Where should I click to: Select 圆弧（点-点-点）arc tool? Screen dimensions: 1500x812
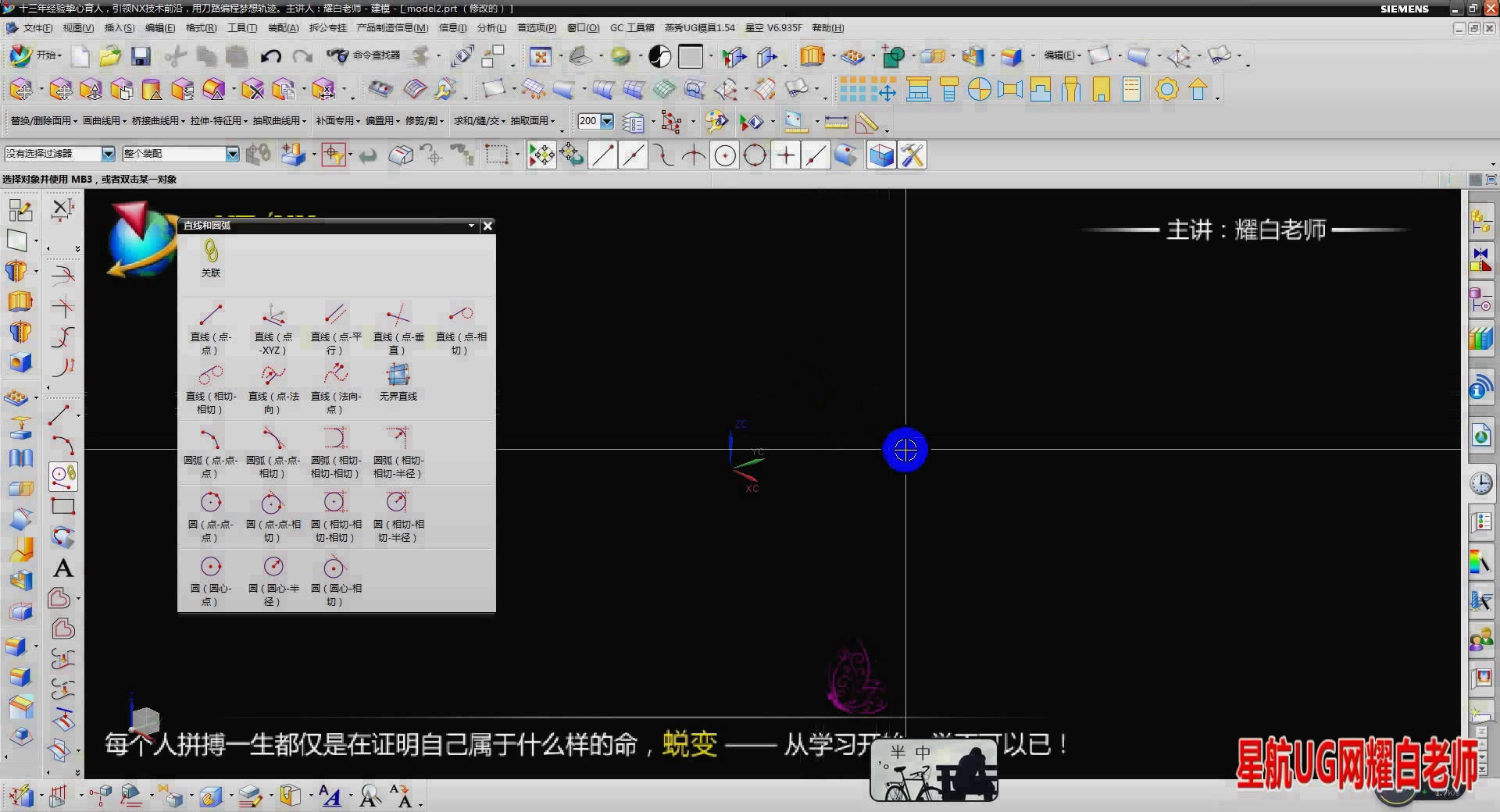pyautogui.click(x=210, y=451)
